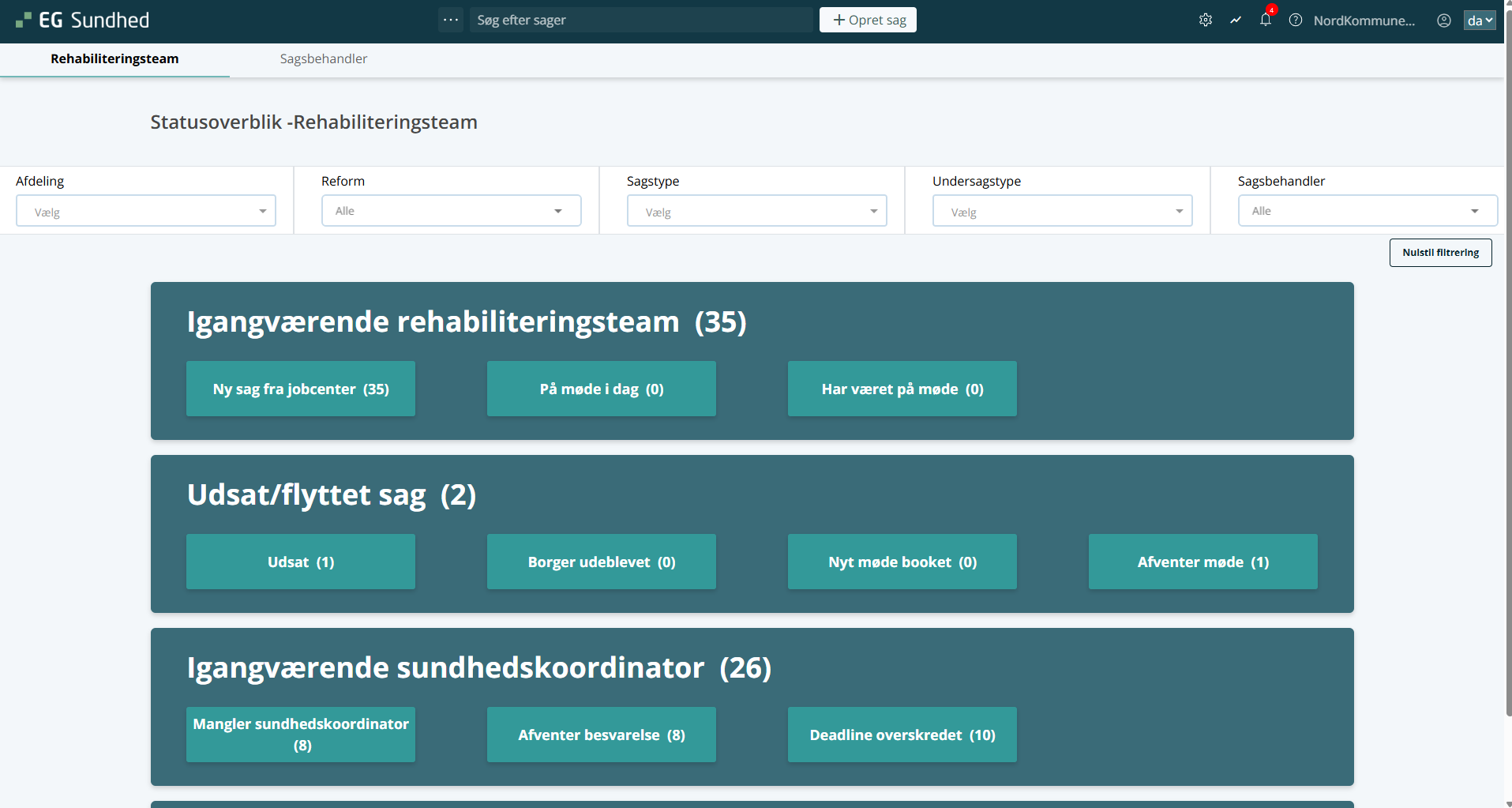Image resolution: width=1512 pixels, height=808 pixels.
Task: Click the Opret sag button
Action: [x=868, y=20]
